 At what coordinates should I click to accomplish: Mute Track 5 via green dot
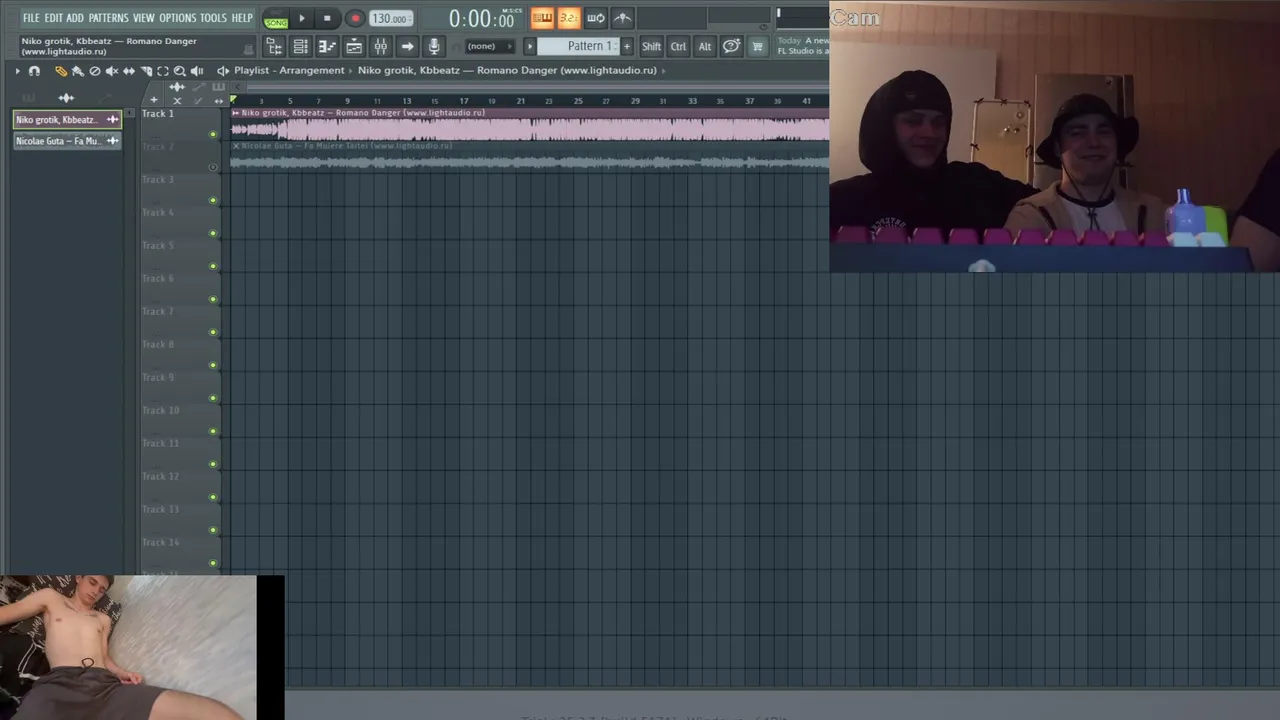213,266
